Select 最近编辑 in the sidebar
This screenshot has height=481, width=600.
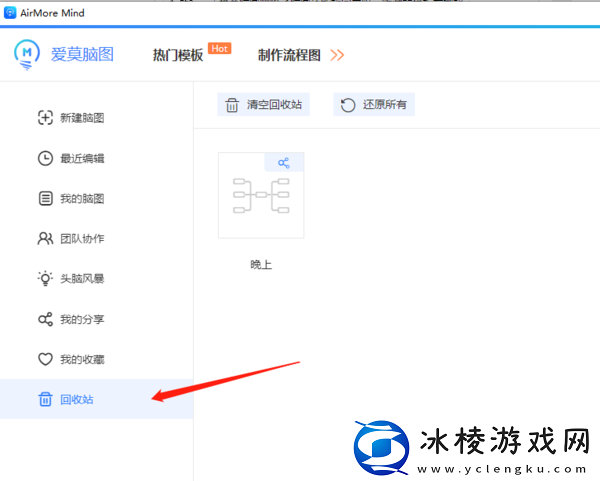(82, 158)
